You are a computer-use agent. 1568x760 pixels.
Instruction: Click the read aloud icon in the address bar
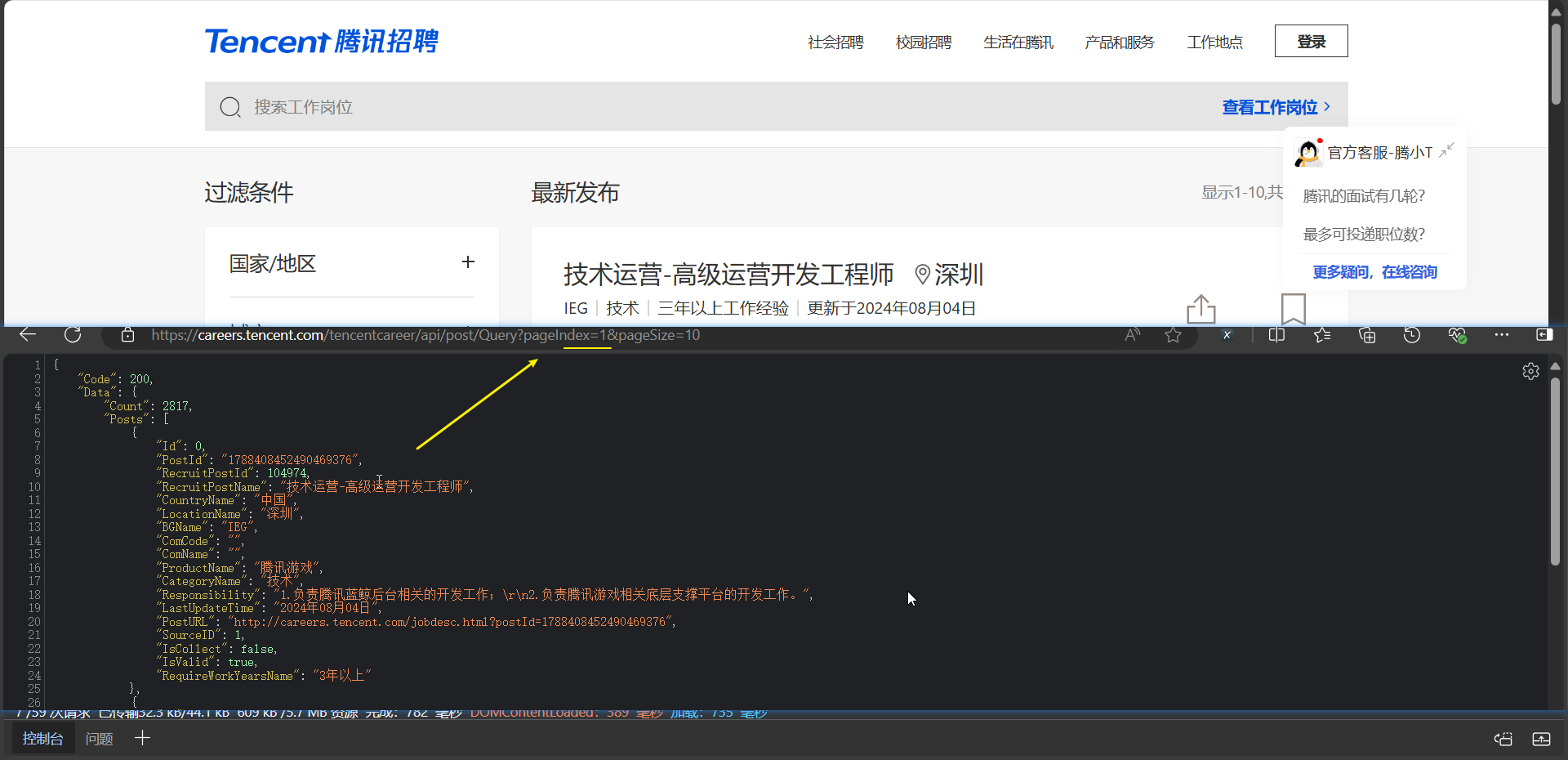(x=1132, y=334)
